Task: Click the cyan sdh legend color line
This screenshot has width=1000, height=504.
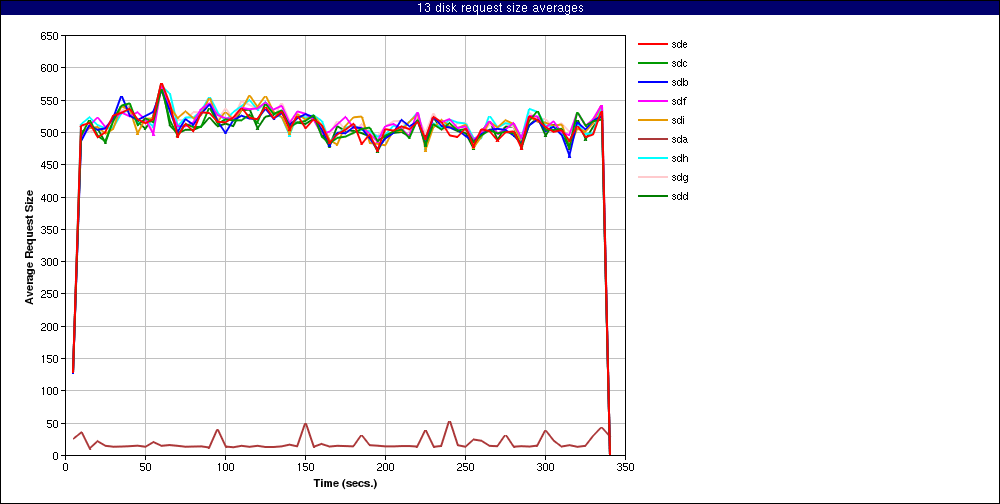Action: [652, 158]
